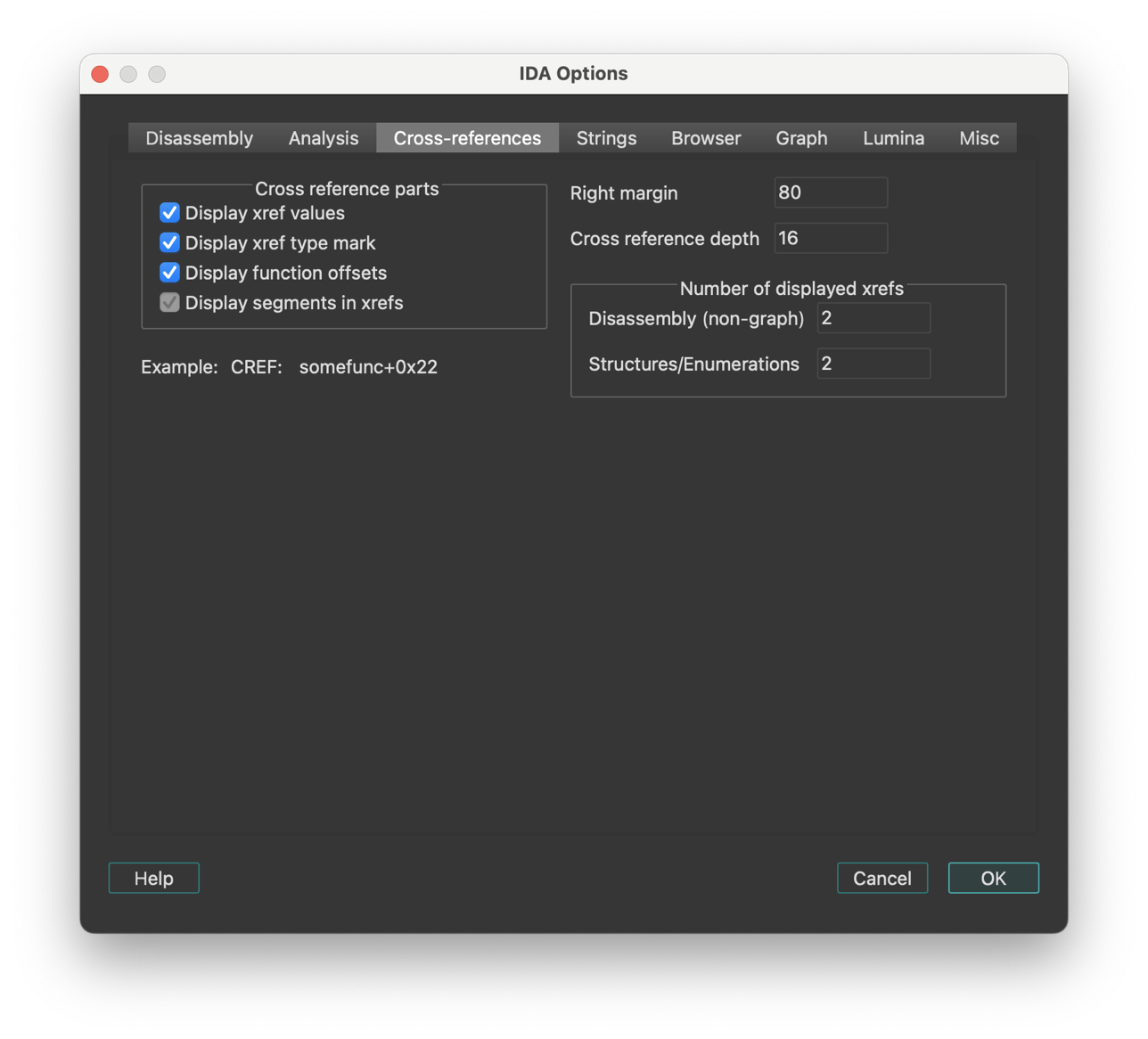Open the Analysis tab

click(x=323, y=138)
